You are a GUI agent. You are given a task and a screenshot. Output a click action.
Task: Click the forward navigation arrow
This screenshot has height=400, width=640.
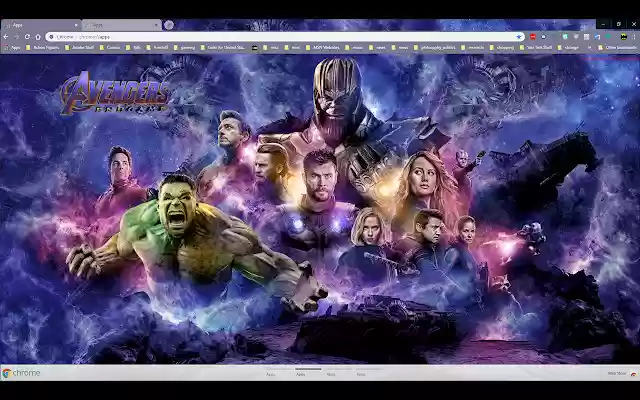point(16,37)
